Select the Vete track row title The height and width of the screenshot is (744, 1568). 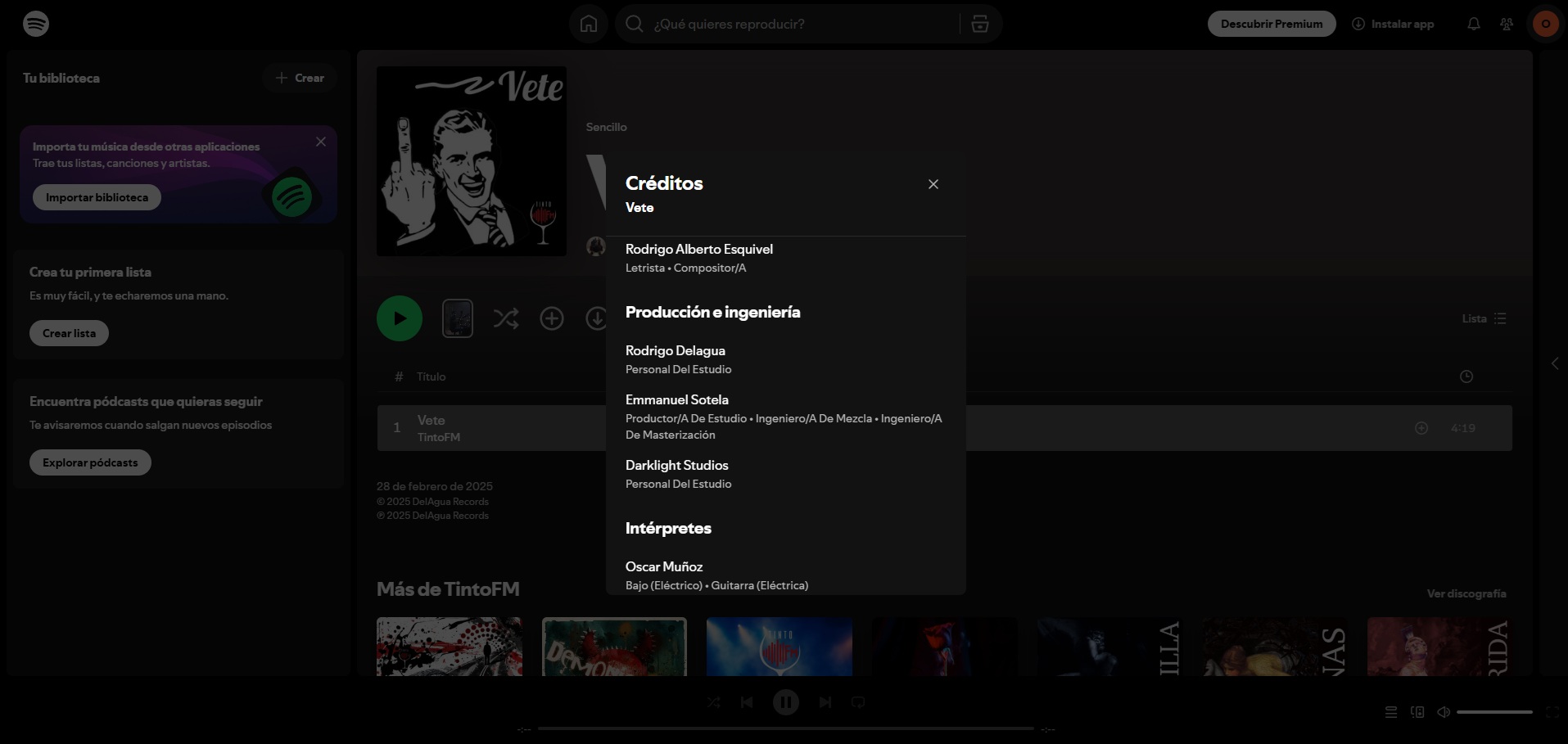coord(432,420)
